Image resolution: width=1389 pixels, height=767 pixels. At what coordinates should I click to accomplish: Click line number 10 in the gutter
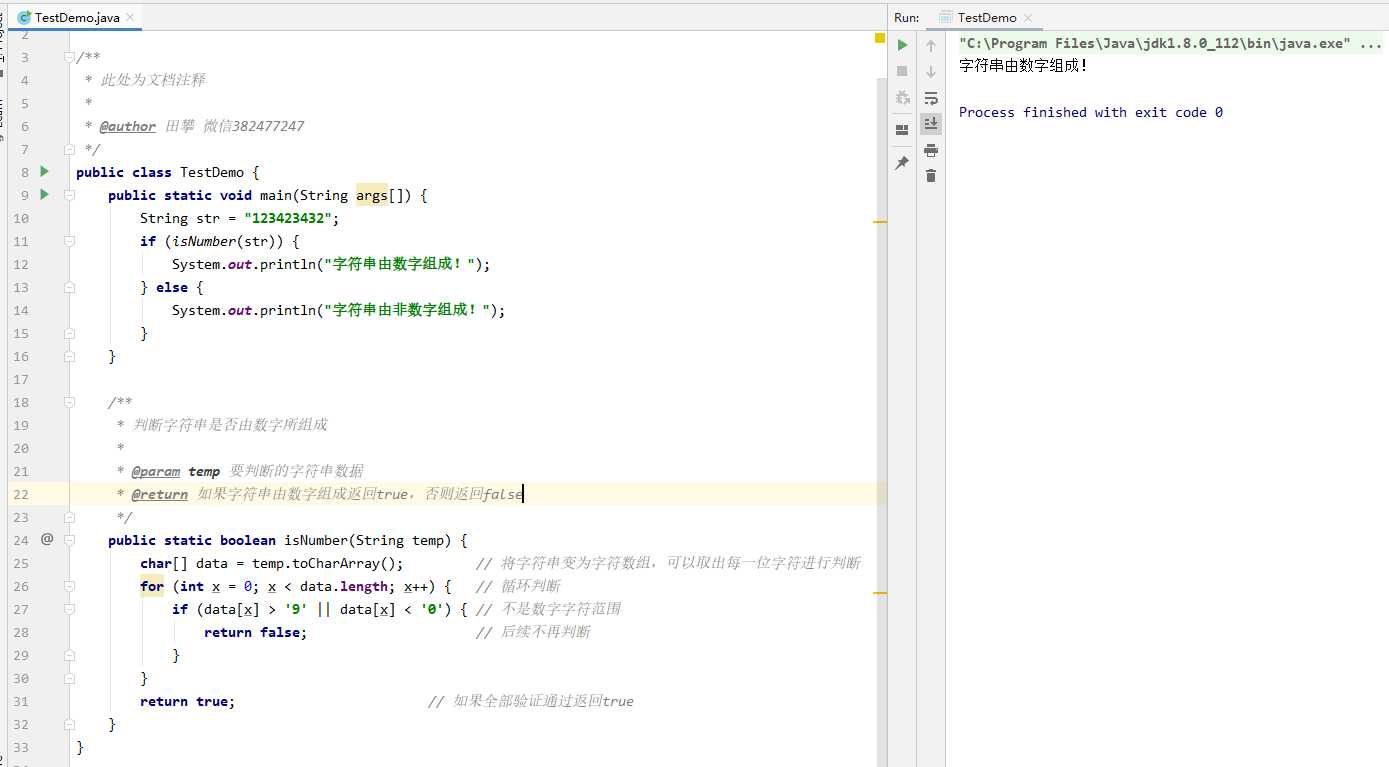tap(21, 219)
